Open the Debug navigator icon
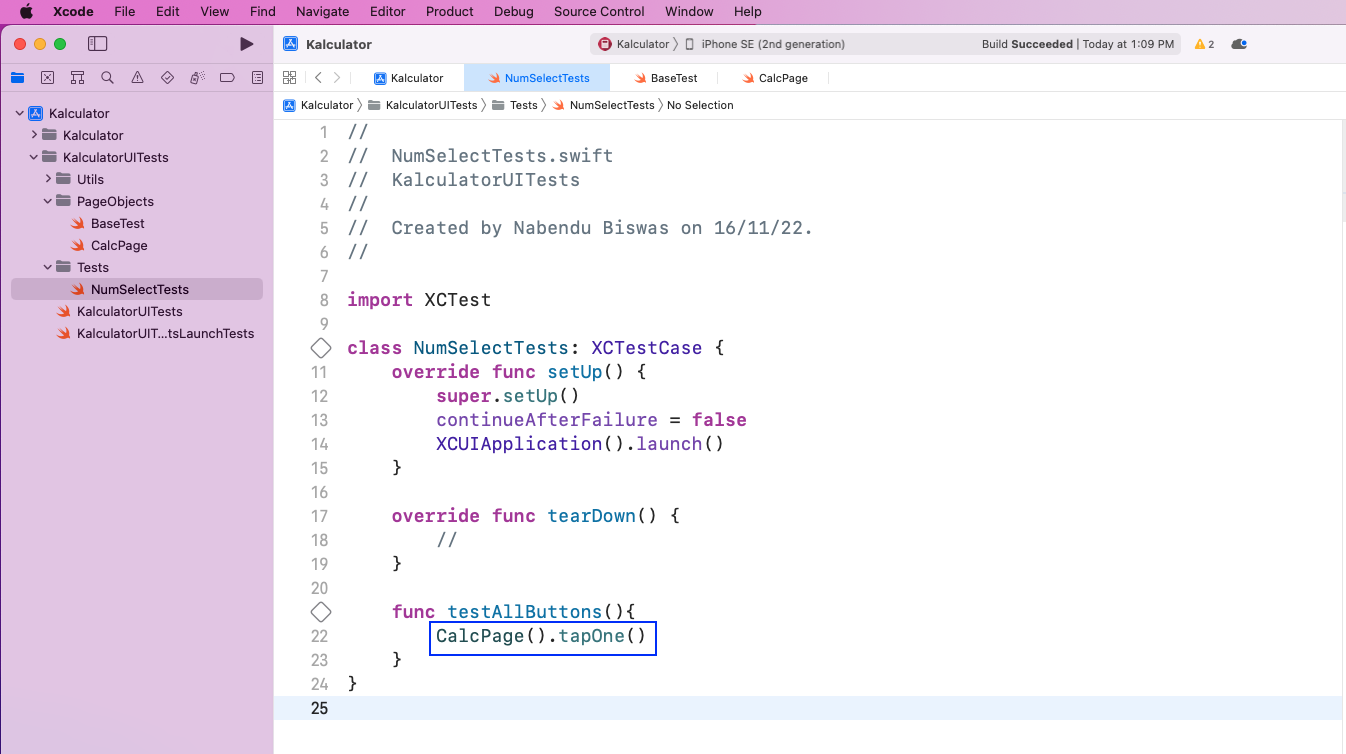The image size is (1346, 754). [197, 78]
